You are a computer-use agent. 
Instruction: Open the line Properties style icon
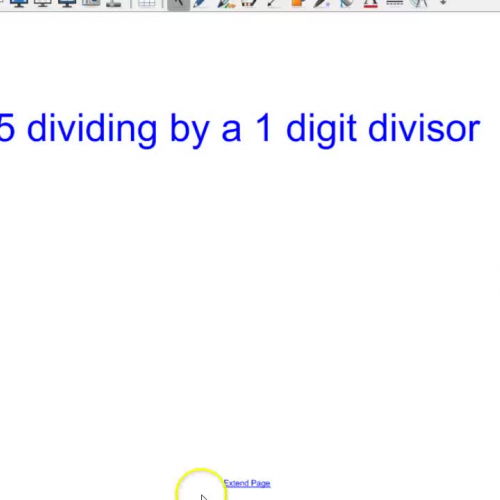pos(395,3)
